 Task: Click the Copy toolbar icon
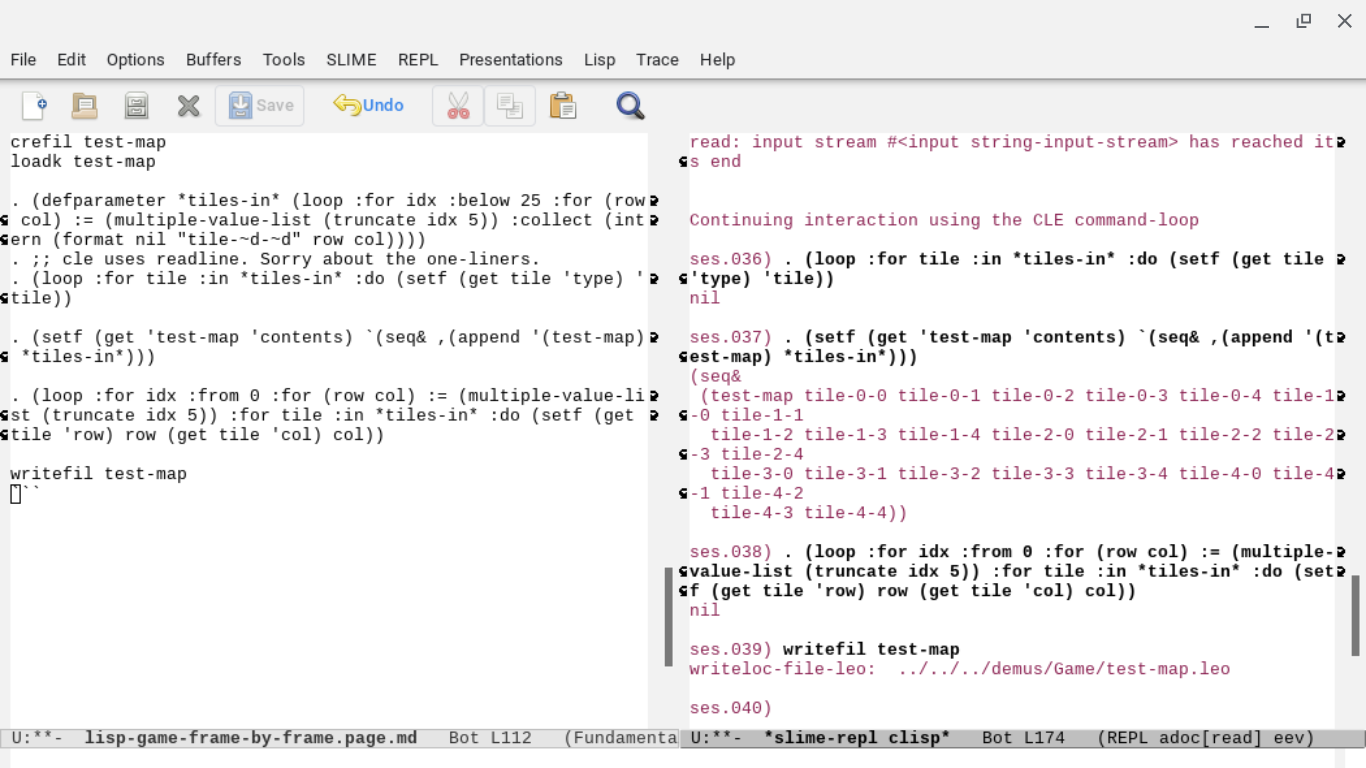(510, 105)
